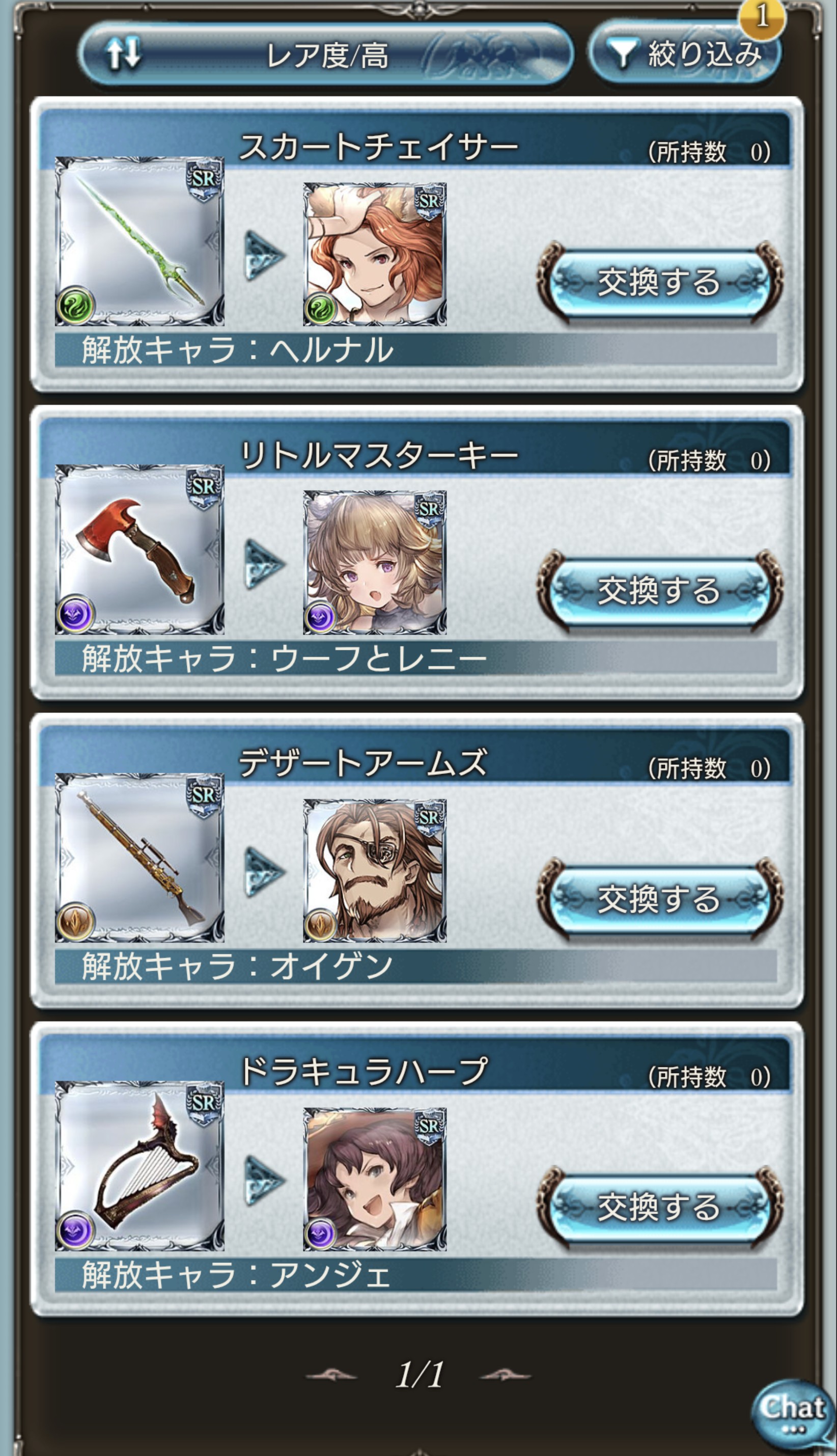Go to the previous page arrow
837x1456 pixels.
(332, 1375)
